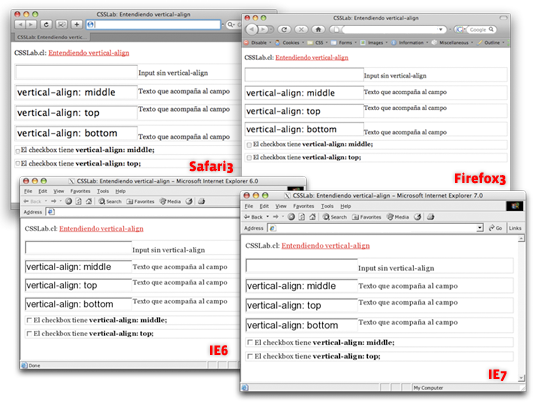Go to home page in Firefox
Screen dimensions: 535x405
(318, 30)
